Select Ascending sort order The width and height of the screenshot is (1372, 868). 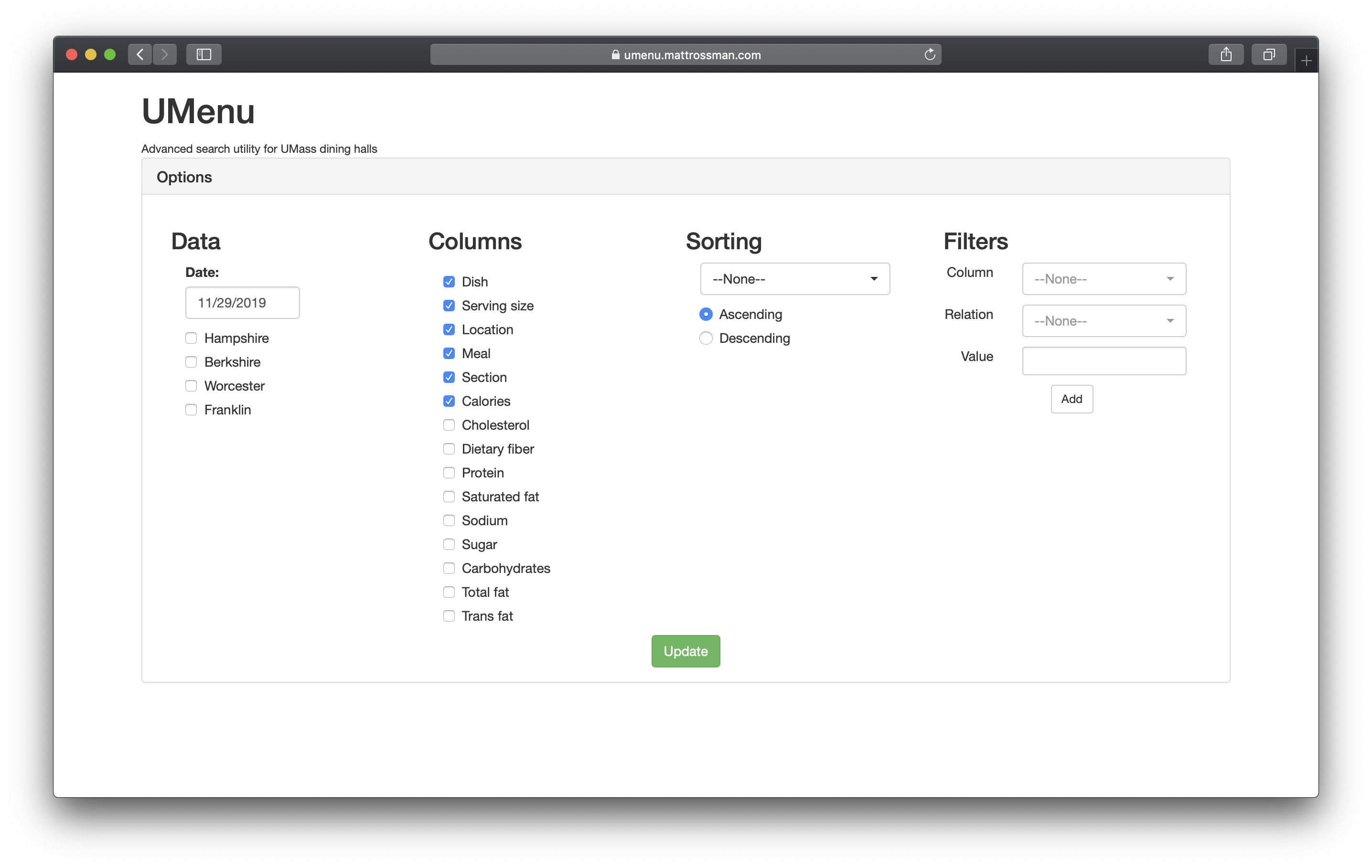tap(706, 314)
